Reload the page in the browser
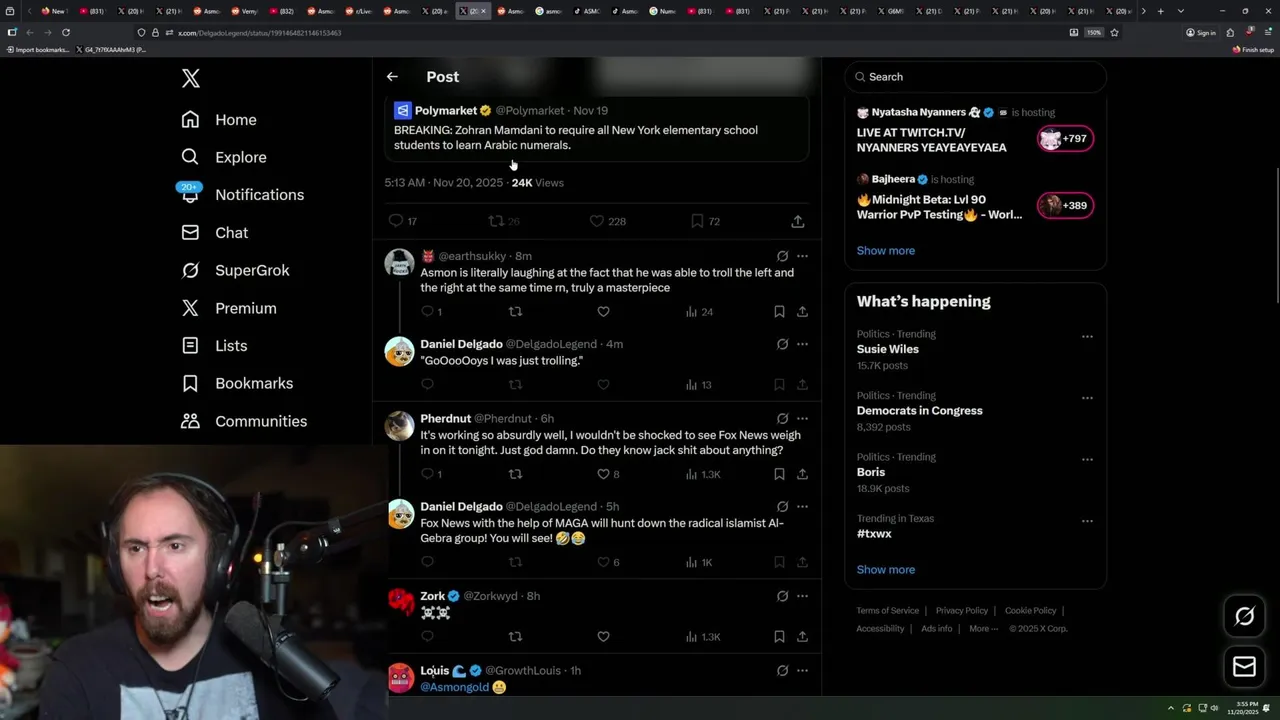Screen dimensions: 1280x720 66,33
